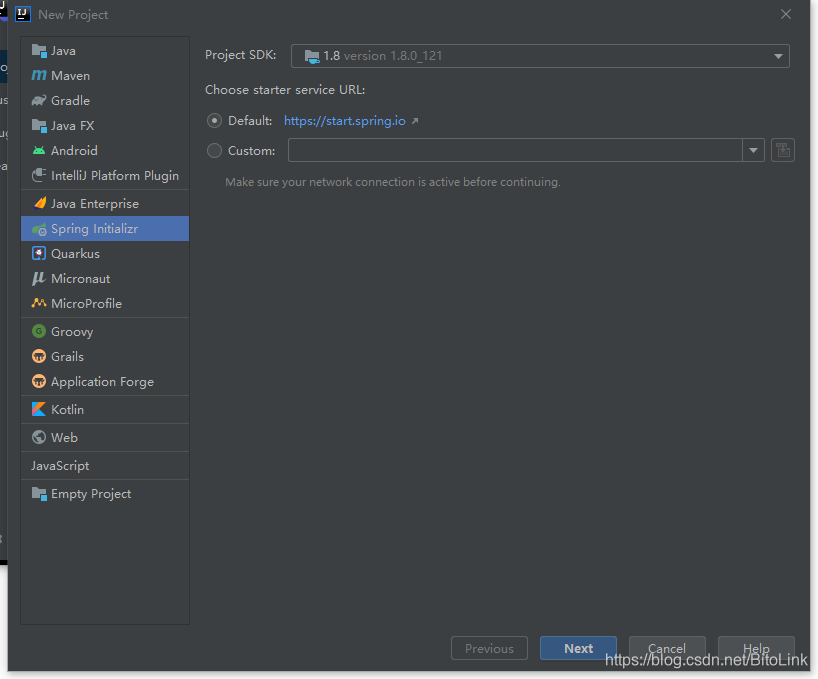Open the https://start.spring.io link
This screenshot has width=818, height=679.
point(345,121)
